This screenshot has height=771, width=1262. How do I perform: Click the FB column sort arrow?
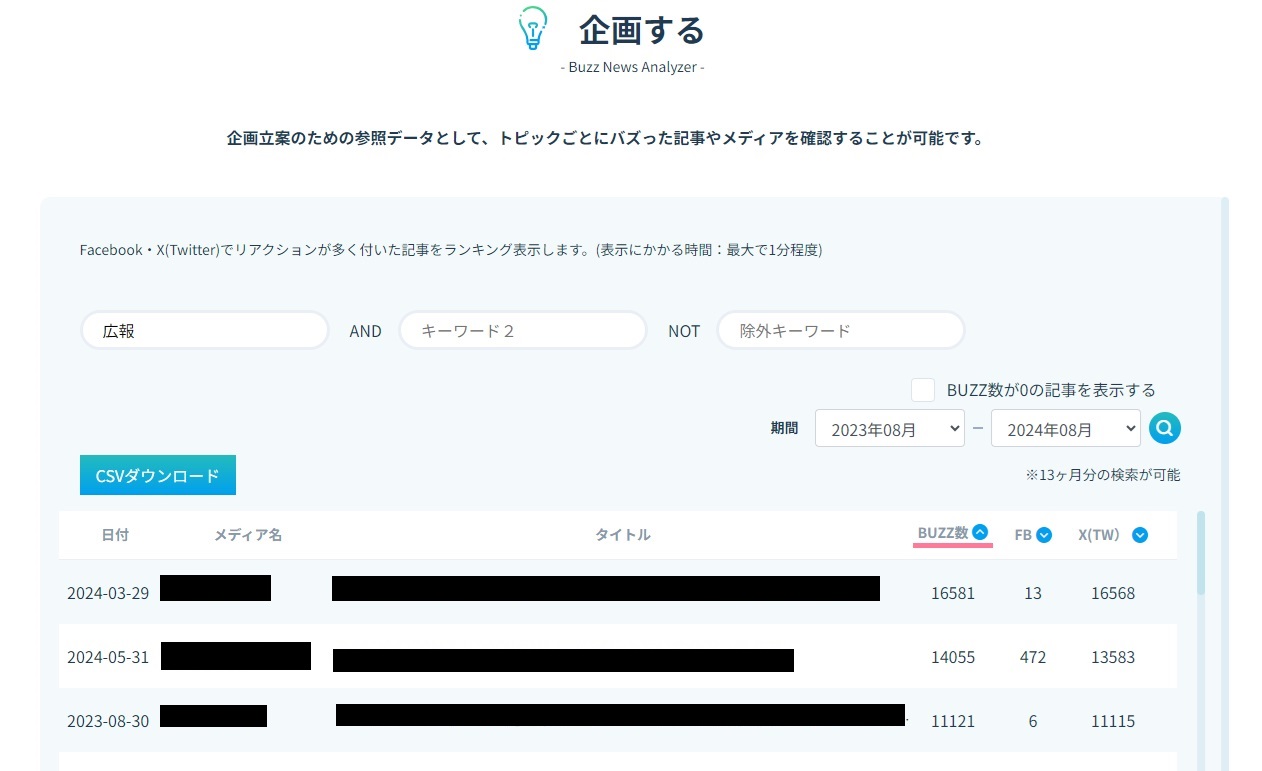(1044, 535)
